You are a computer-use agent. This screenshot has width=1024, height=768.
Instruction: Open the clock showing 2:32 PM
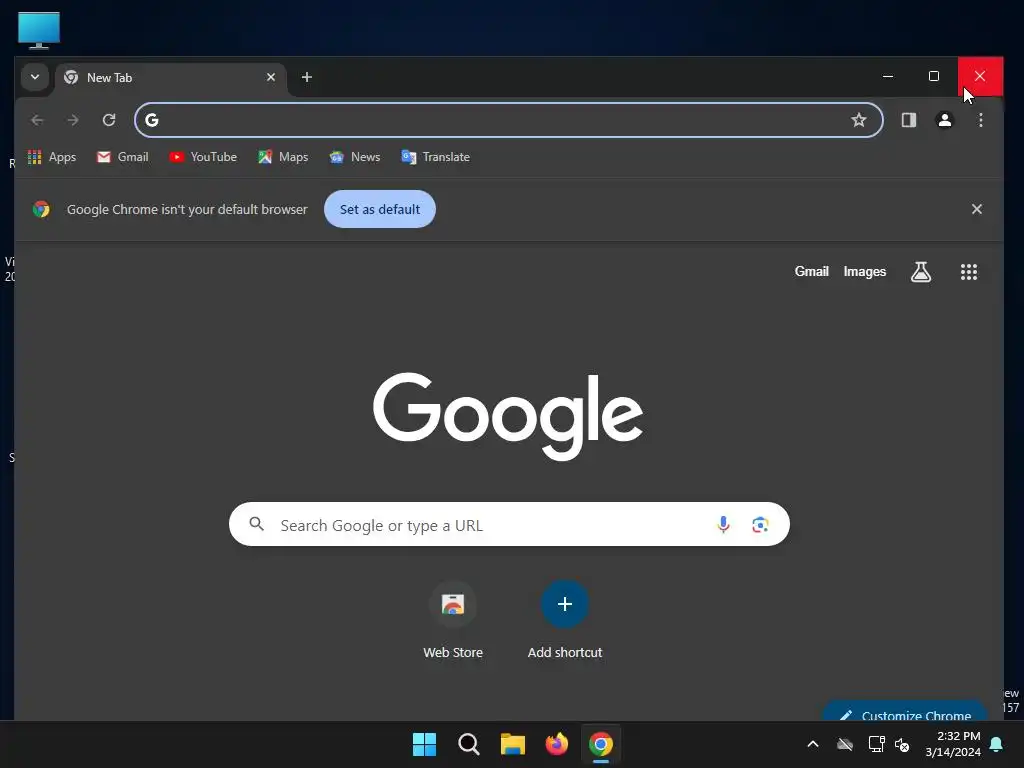953,744
